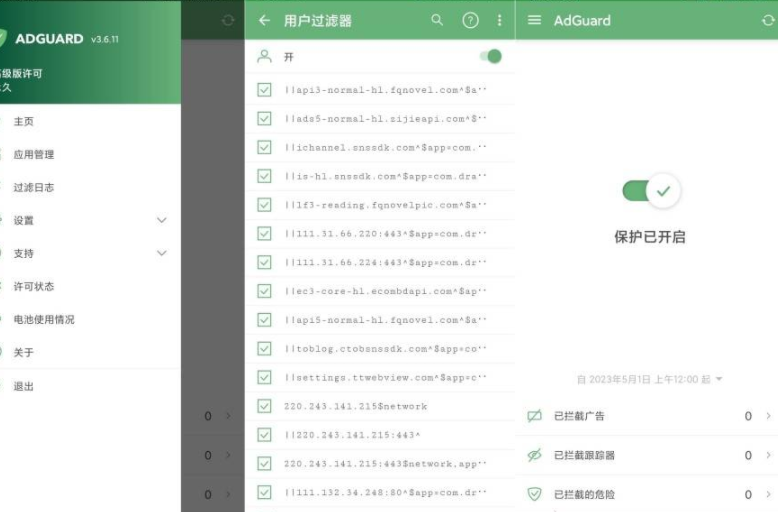Open 已拦截的危险 details chevron

(768, 494)
